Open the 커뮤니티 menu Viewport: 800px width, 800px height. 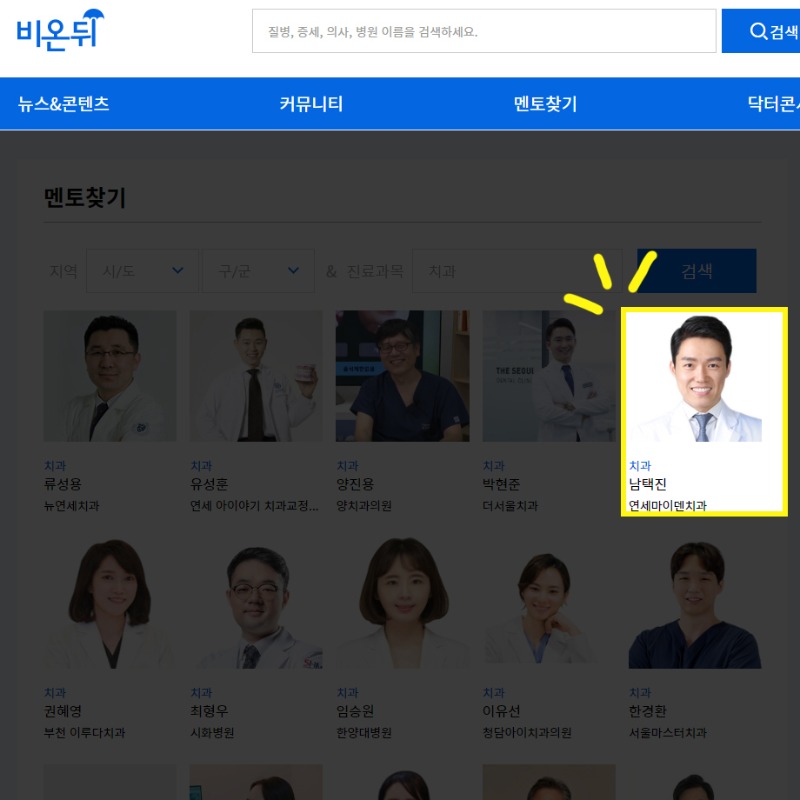click(311, 104)
